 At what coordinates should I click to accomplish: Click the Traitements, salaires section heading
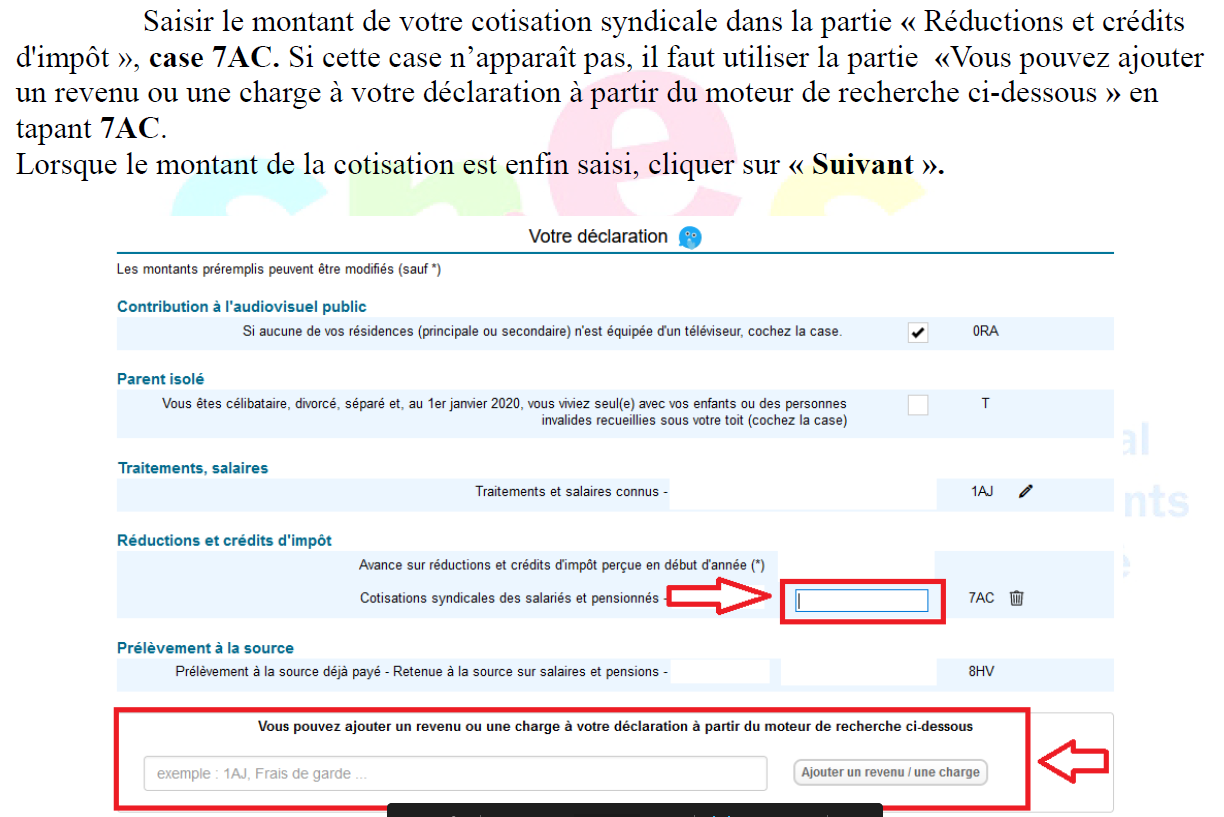(x=193, y=468)
